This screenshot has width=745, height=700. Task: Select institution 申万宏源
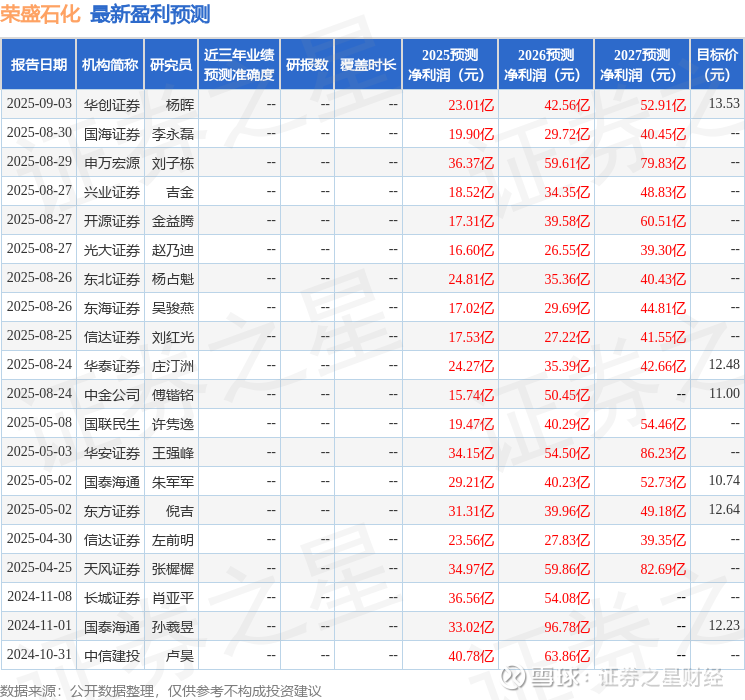tap(112, 163)
